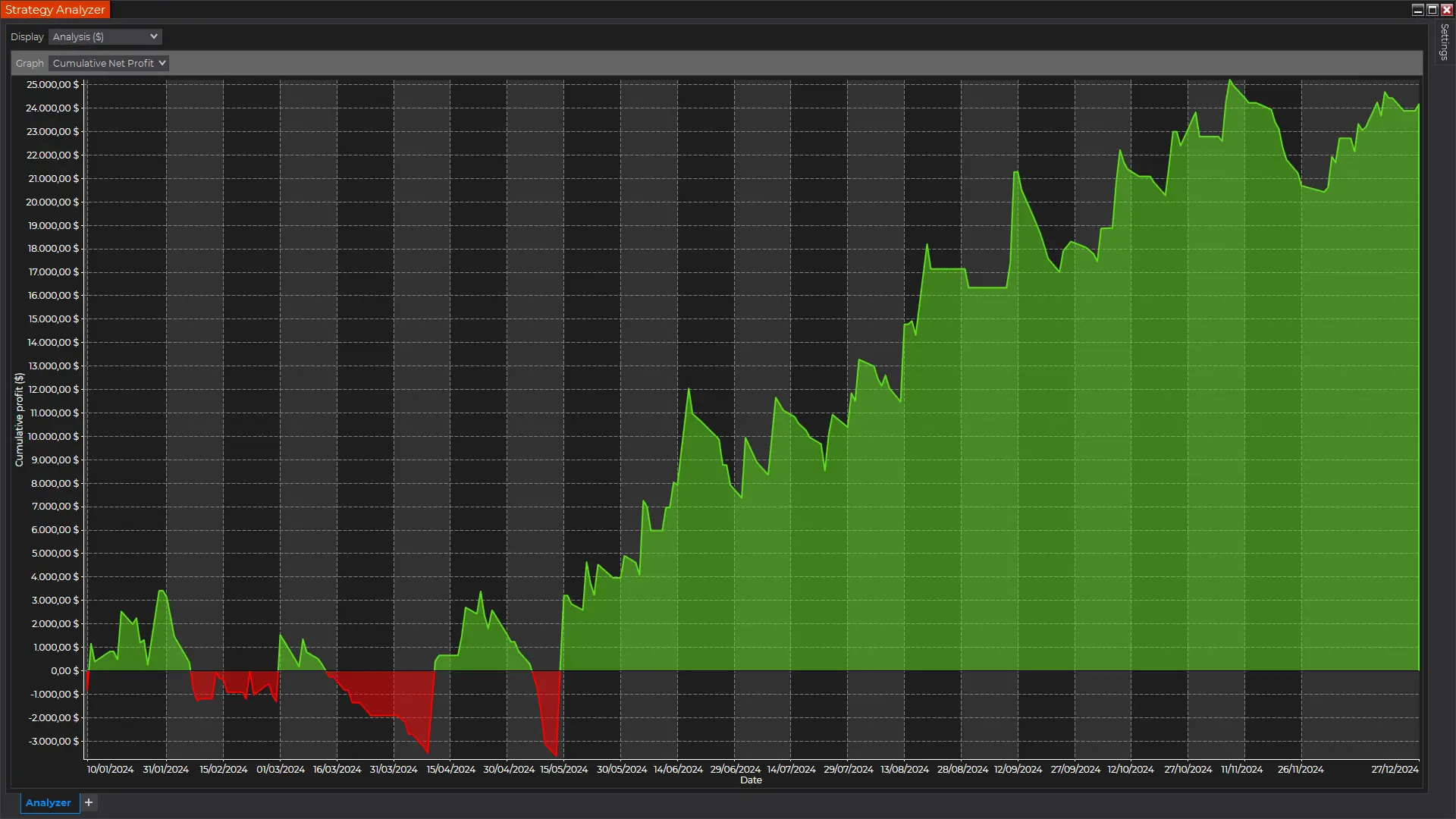This screenshot has width=1456, height=819.
Task: Click the 27/12/2024 date label
Action: [1395, 769]
